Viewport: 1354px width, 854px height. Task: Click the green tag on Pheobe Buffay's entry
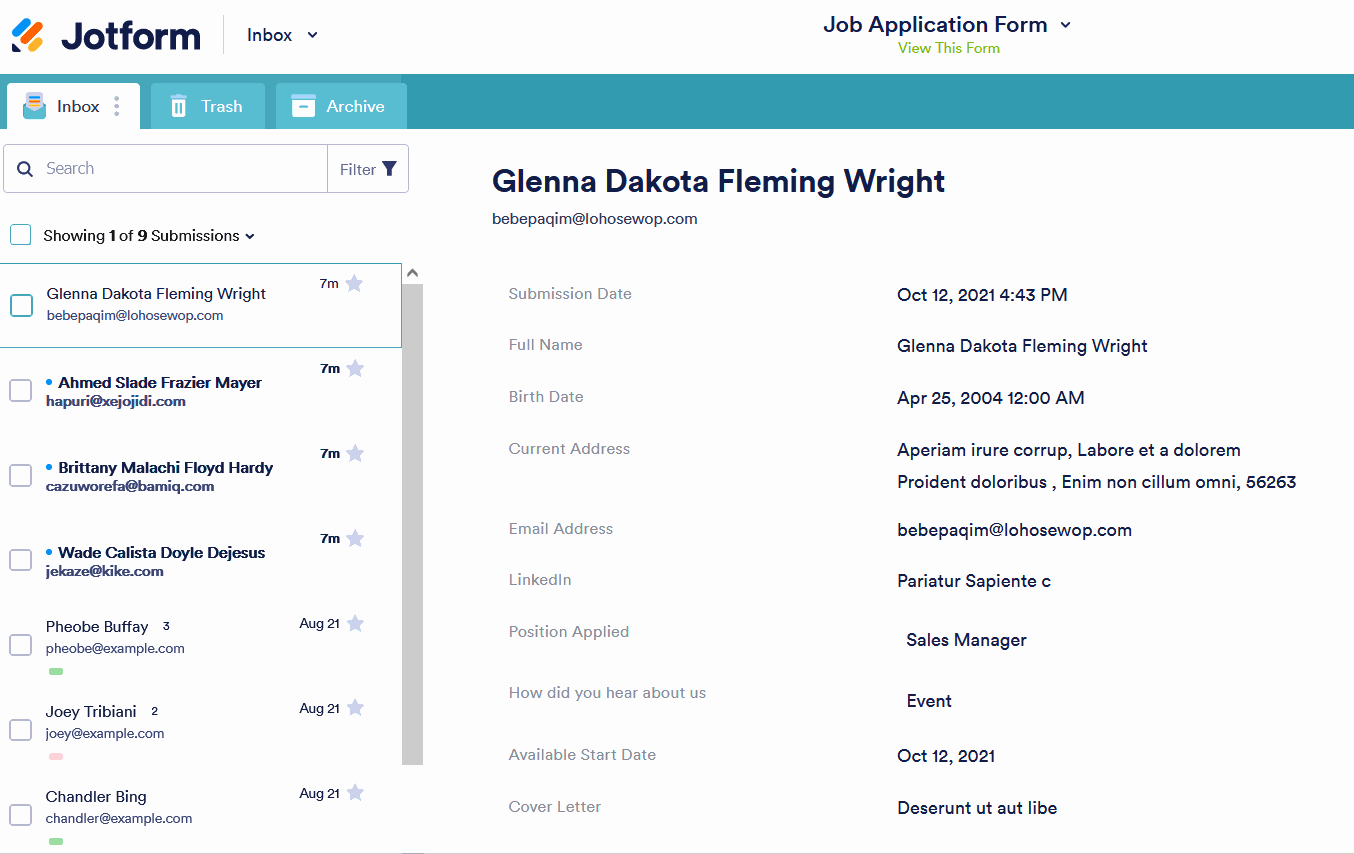[x=56, y=671]
